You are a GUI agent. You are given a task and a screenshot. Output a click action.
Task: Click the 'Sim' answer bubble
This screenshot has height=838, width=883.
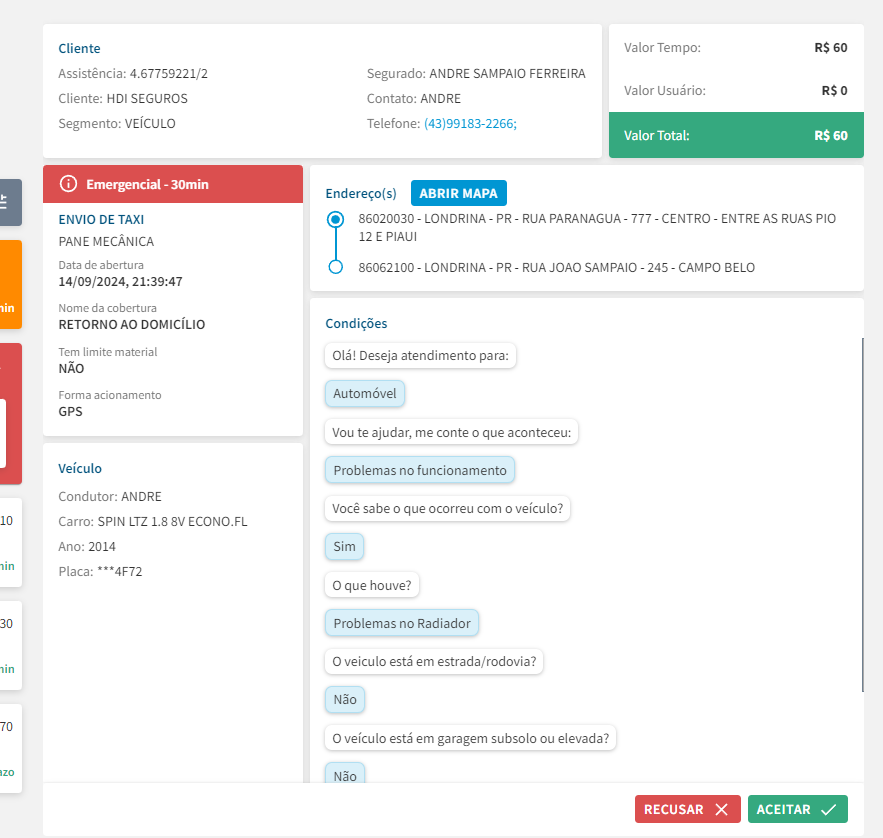point(344,547)
